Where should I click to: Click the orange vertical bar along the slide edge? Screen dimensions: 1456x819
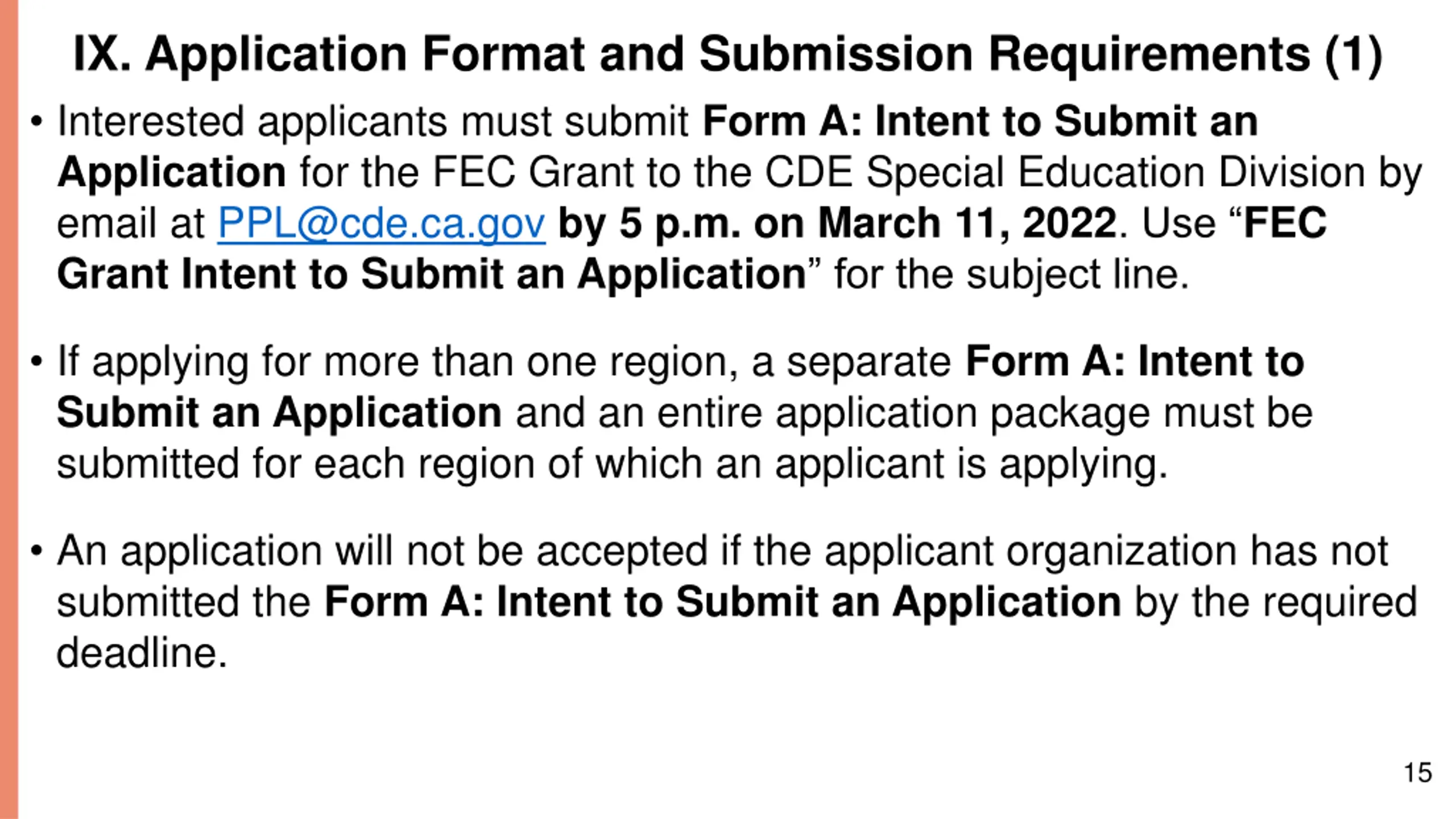tap(9, 409)
